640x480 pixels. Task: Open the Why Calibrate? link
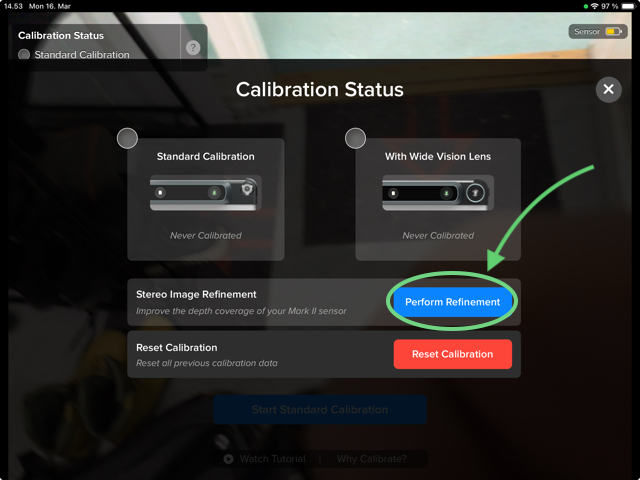[x=371, y=459]
